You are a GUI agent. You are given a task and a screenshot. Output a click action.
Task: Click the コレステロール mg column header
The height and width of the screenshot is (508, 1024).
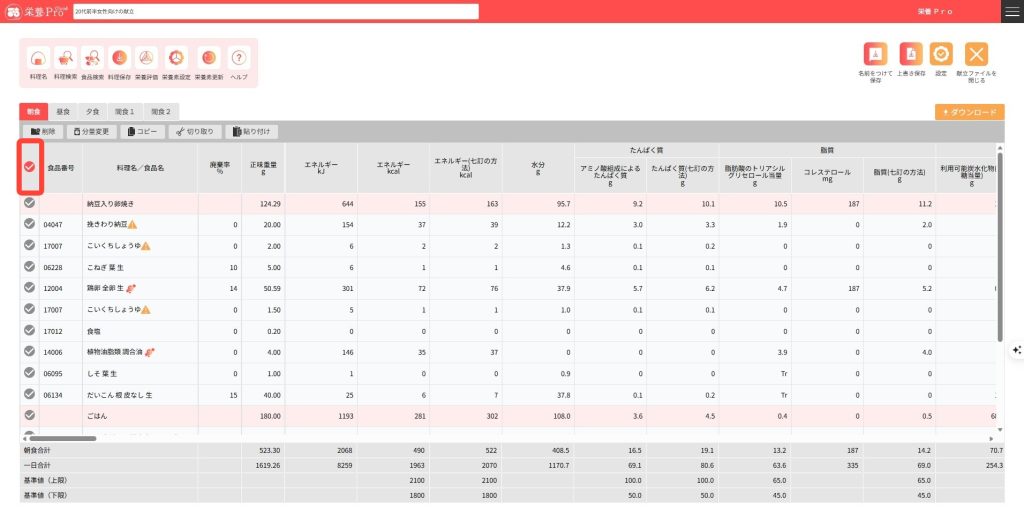click(827, 175)
